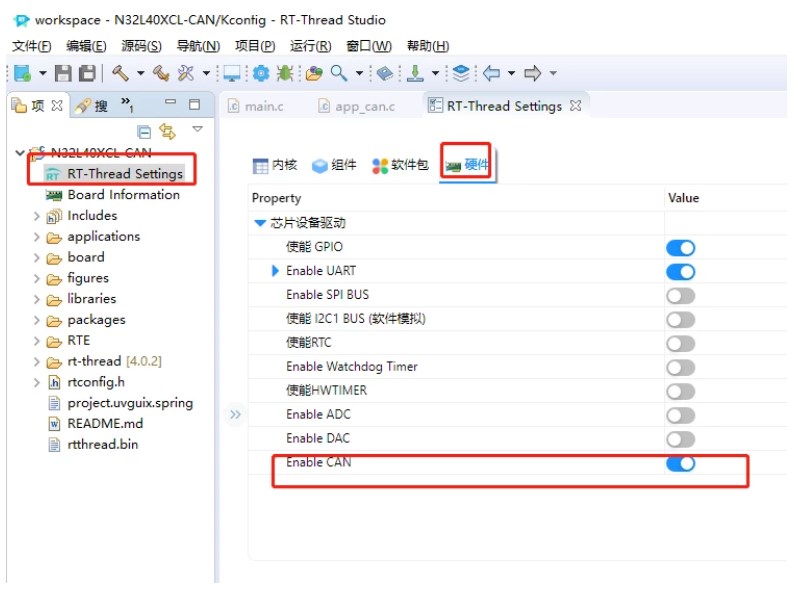Switch to the 内核 settings tab
This screenshot has width=790, height=592.
click(x=275, y=165)
